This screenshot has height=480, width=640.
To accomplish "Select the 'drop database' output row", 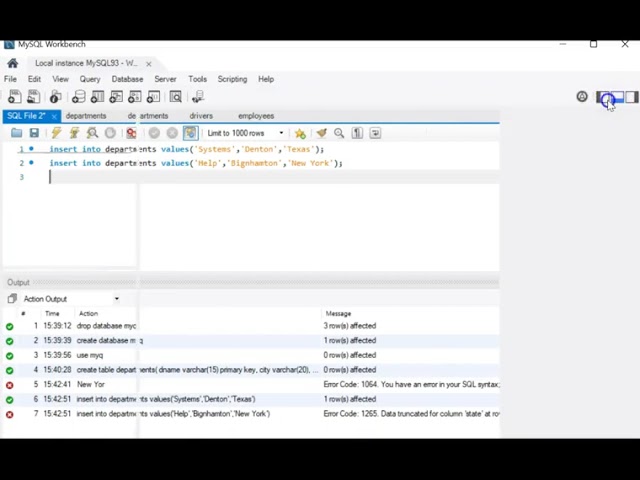I will click(251, 326).
